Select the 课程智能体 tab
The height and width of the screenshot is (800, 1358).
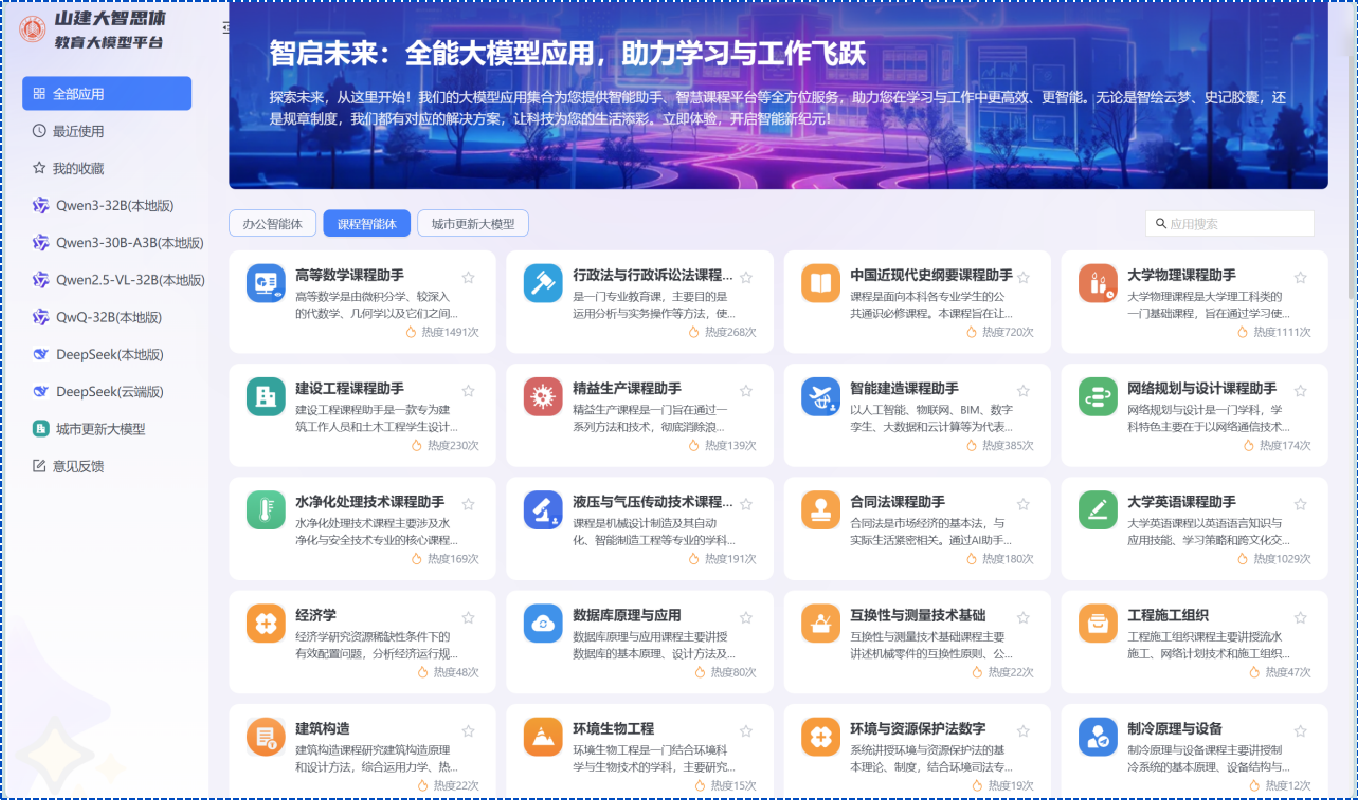367,224
